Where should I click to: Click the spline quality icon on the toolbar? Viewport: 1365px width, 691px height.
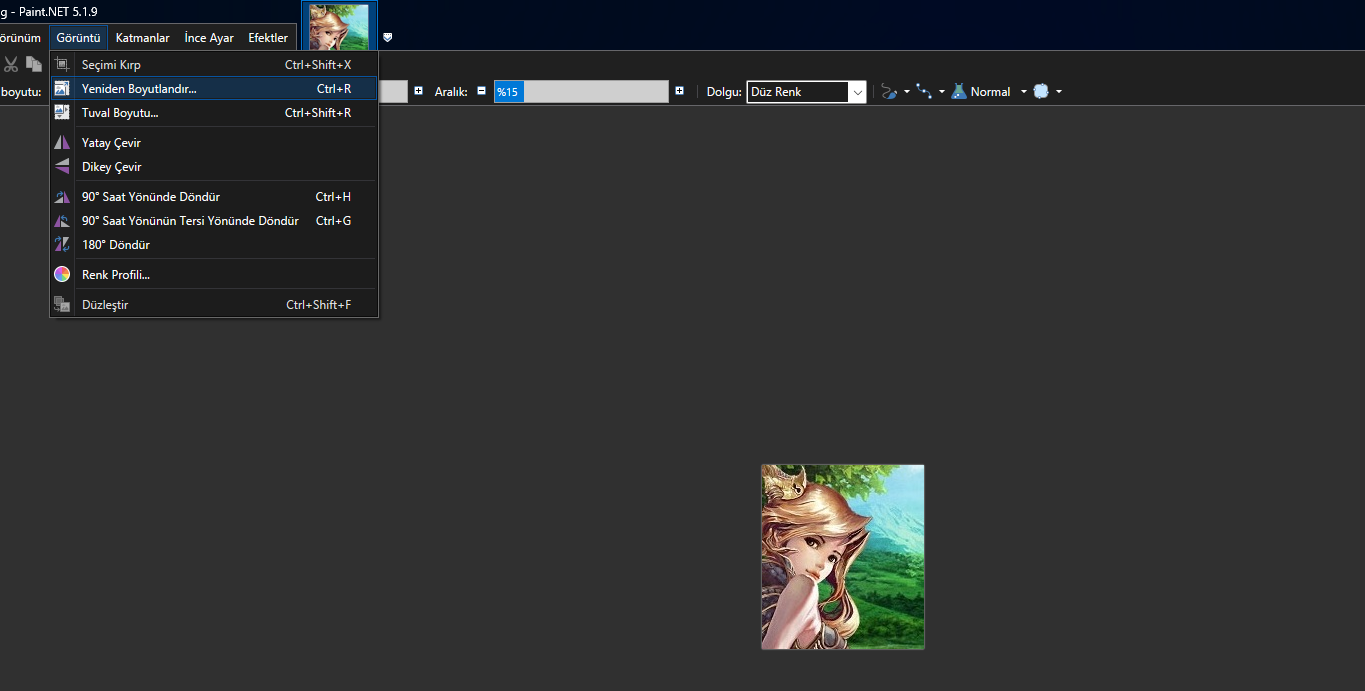click(924, 91)
